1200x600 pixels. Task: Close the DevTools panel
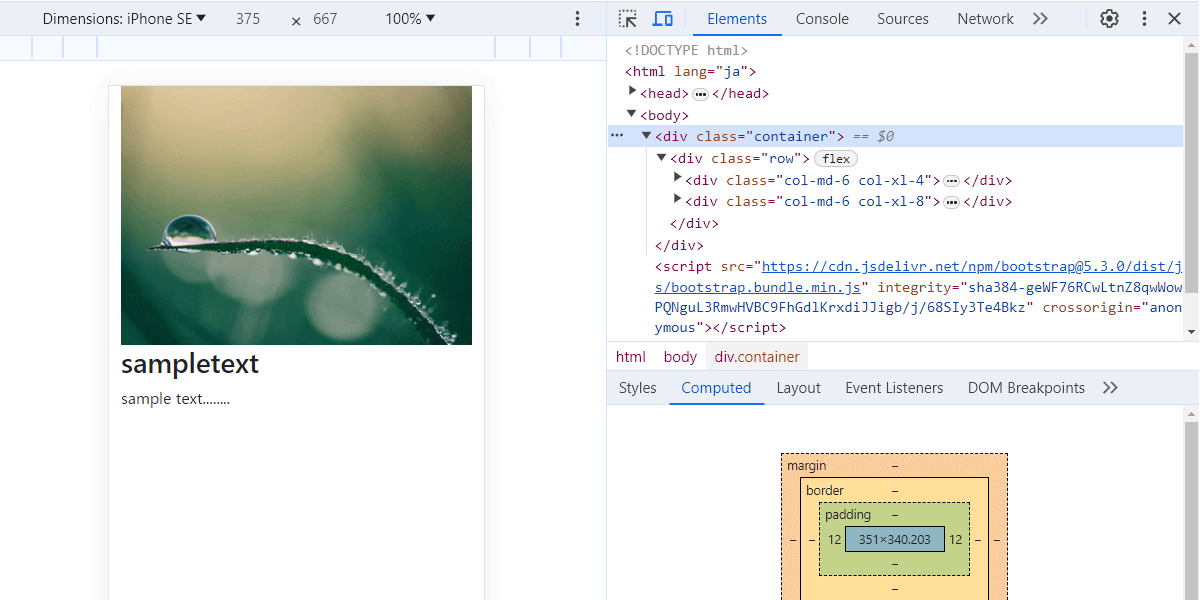[1174, 19]
